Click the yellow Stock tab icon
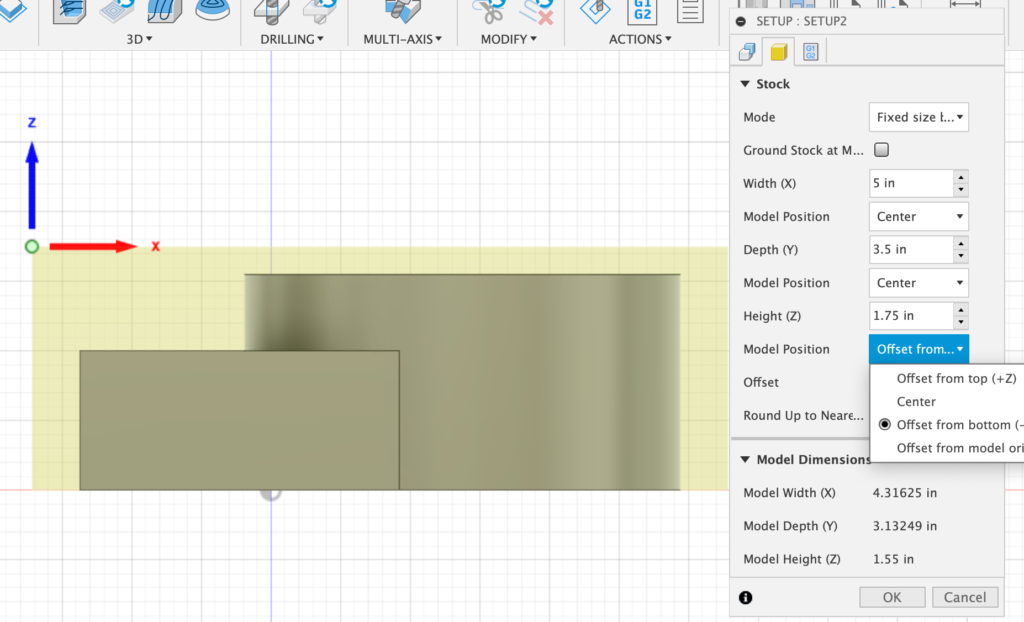Screen dimensions: 1024x622 click(778, 52)
